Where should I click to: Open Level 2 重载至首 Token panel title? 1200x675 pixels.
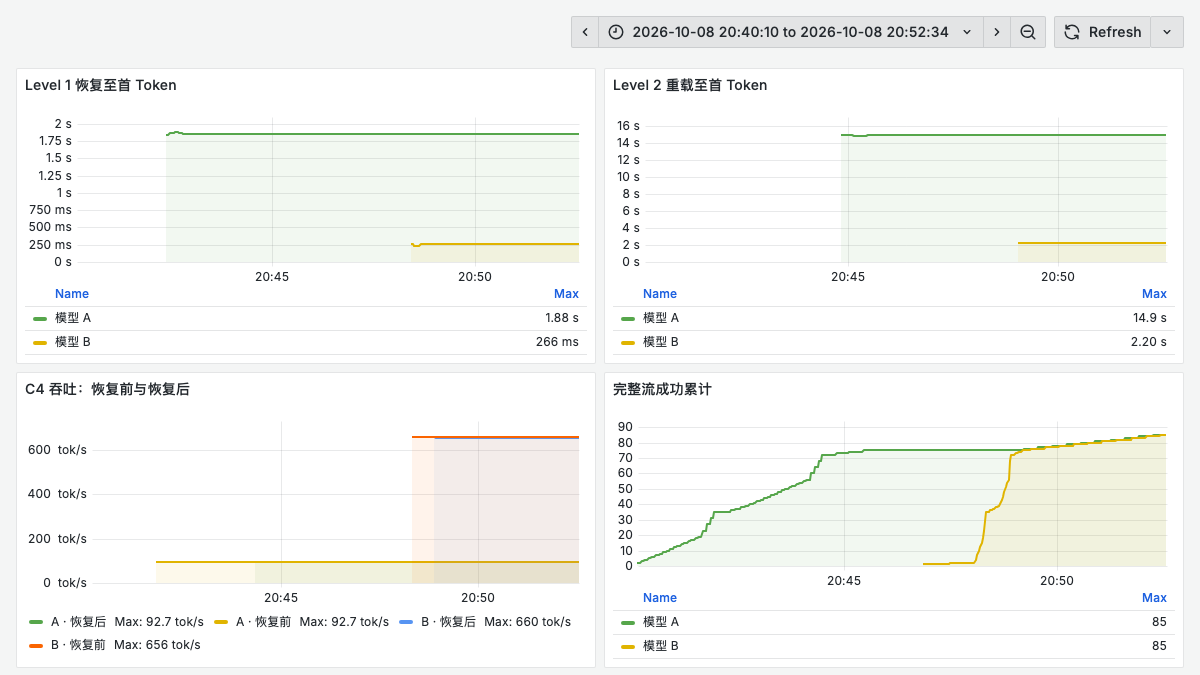(690, 85)
